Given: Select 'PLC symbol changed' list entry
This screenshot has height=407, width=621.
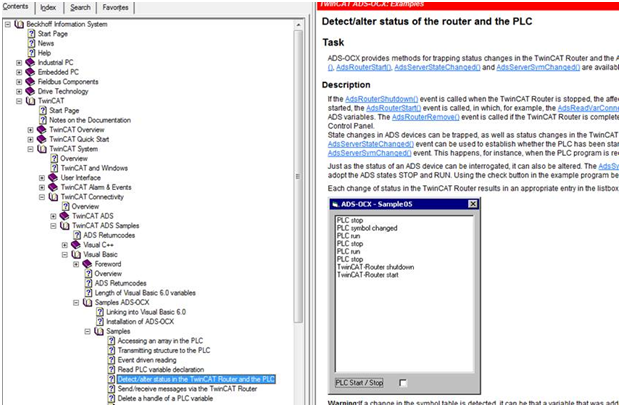Looking at the screenshot, I should (367, 228).
